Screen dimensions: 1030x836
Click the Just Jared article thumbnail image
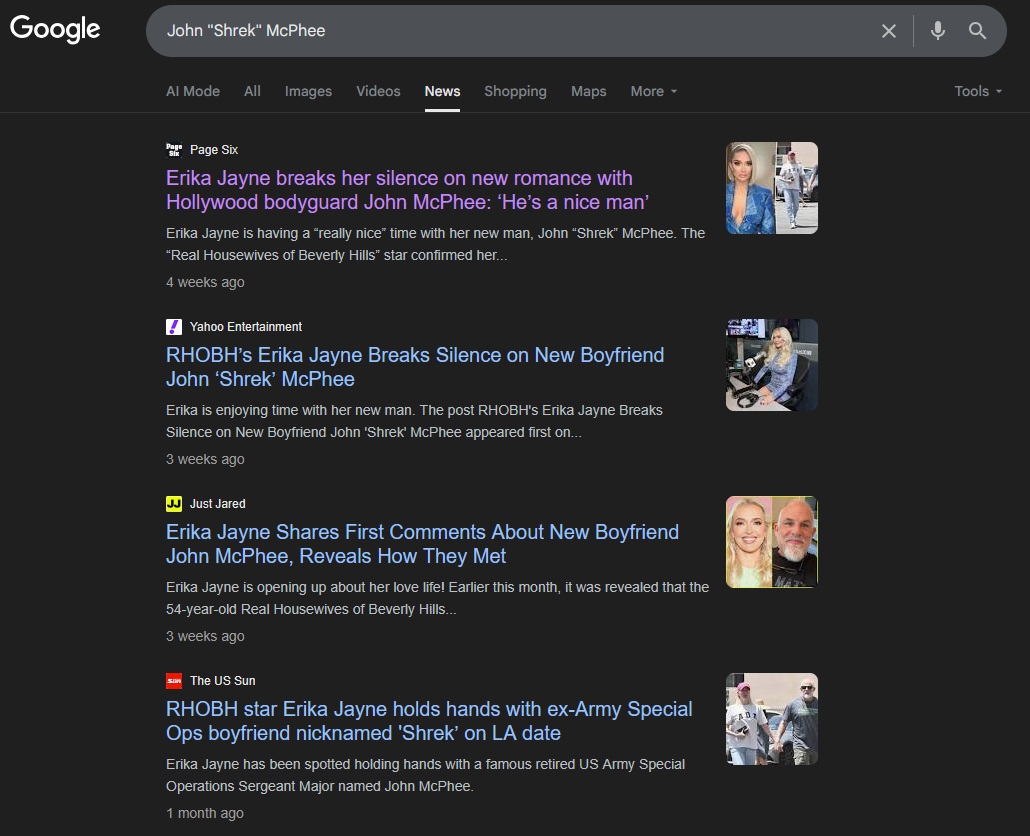tap(771, 542)
